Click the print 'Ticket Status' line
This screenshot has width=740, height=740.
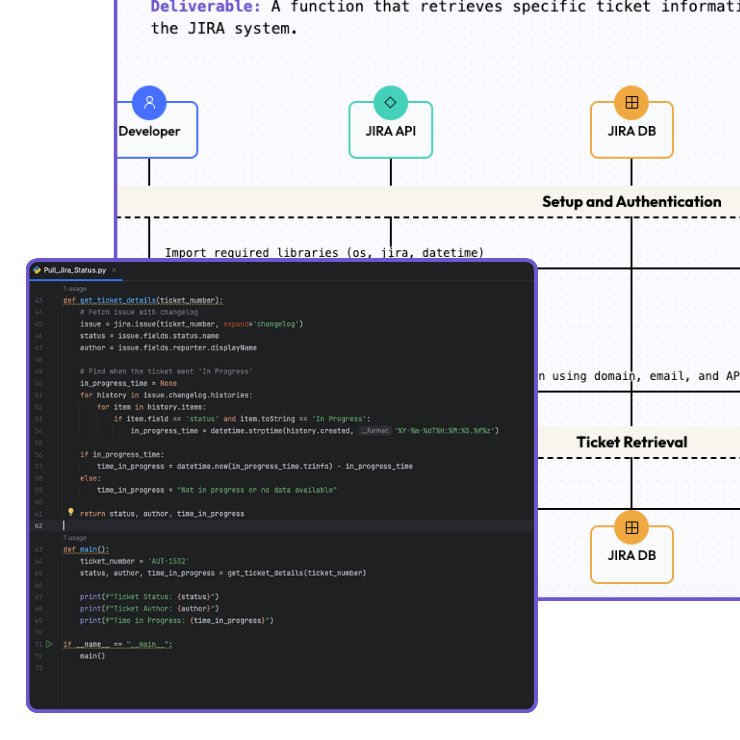(x=149, y=597)
